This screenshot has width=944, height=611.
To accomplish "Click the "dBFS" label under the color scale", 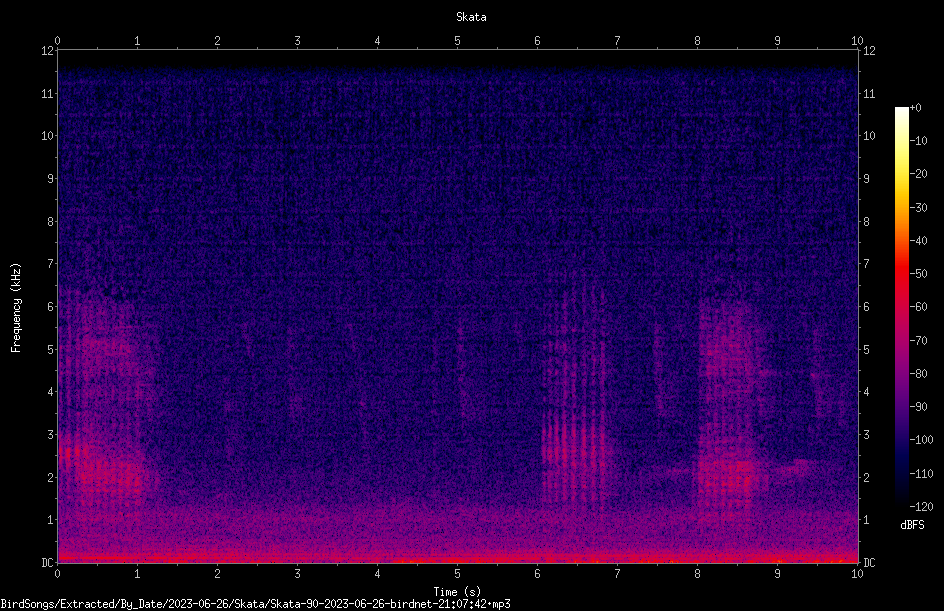I will click(x=912, y=525).
